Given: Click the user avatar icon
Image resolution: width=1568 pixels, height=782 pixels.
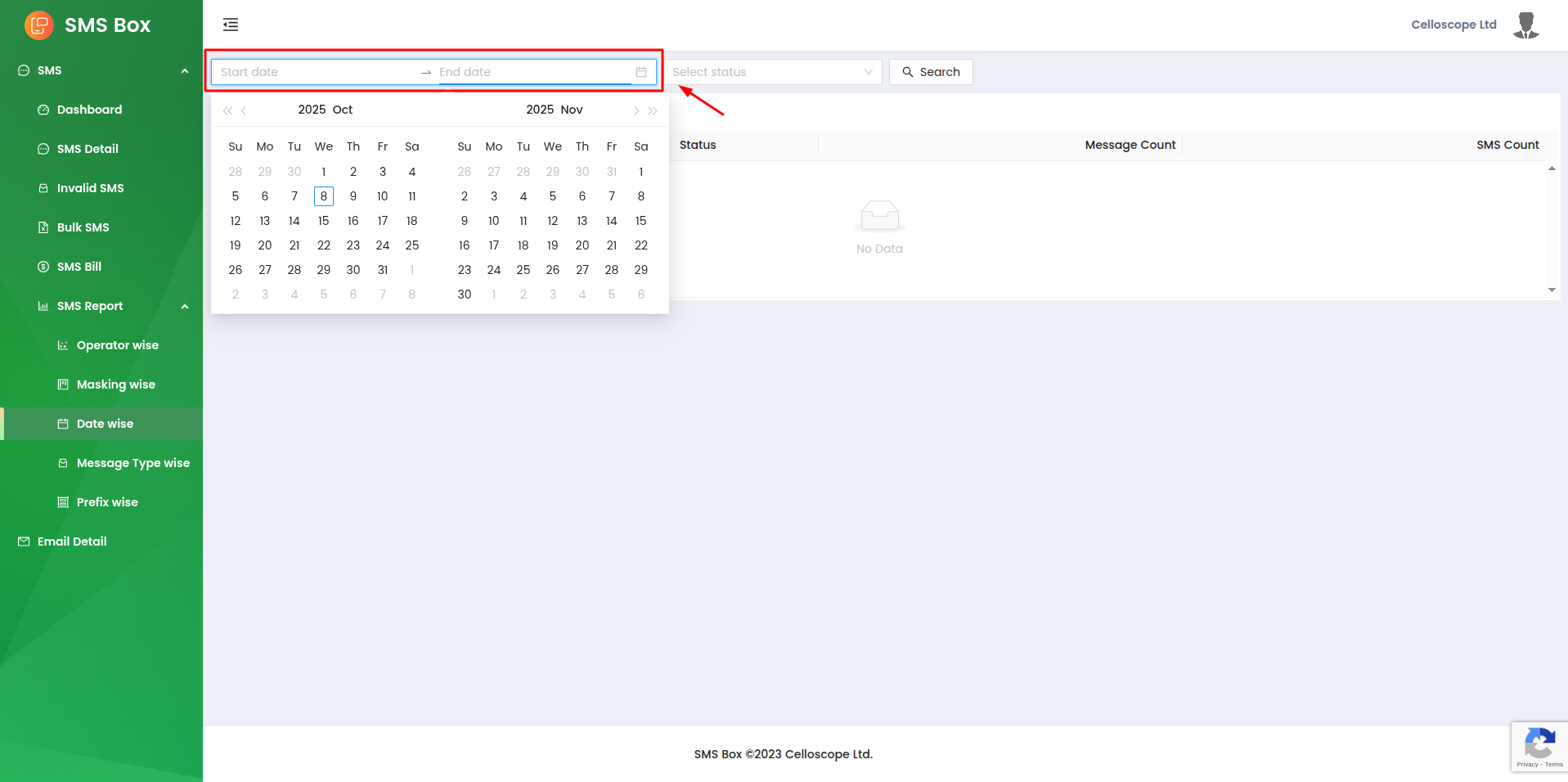Looking at the screenshot, I should [1525, 25].
